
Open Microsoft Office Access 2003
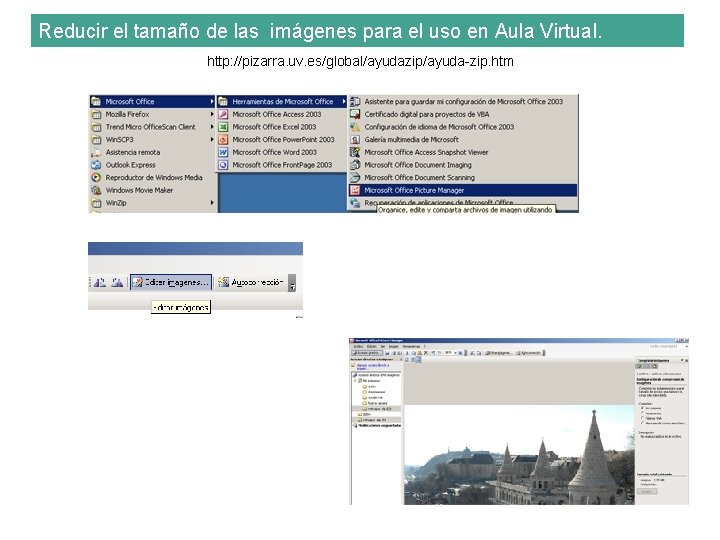click(x=281, y=114)
